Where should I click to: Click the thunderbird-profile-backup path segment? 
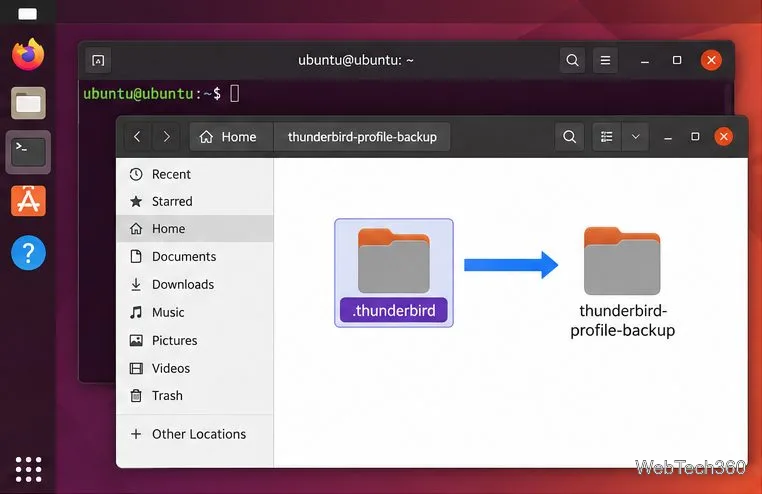(x=362, y=137)
